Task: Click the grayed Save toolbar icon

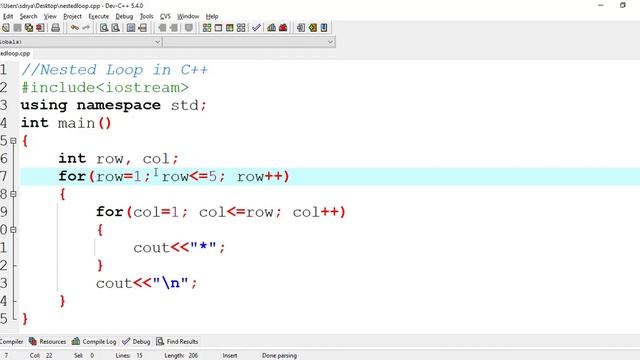Action: click(x=17, y=28)
